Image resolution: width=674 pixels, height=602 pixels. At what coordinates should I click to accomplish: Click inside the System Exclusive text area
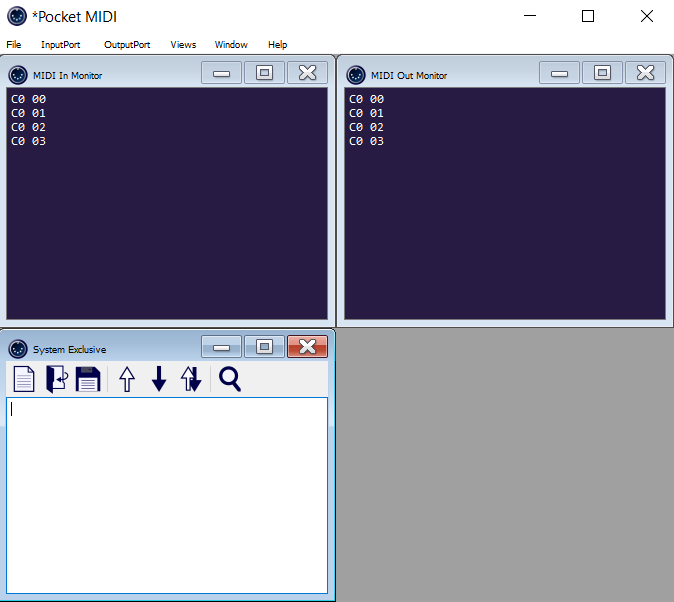tap(167, 495)
